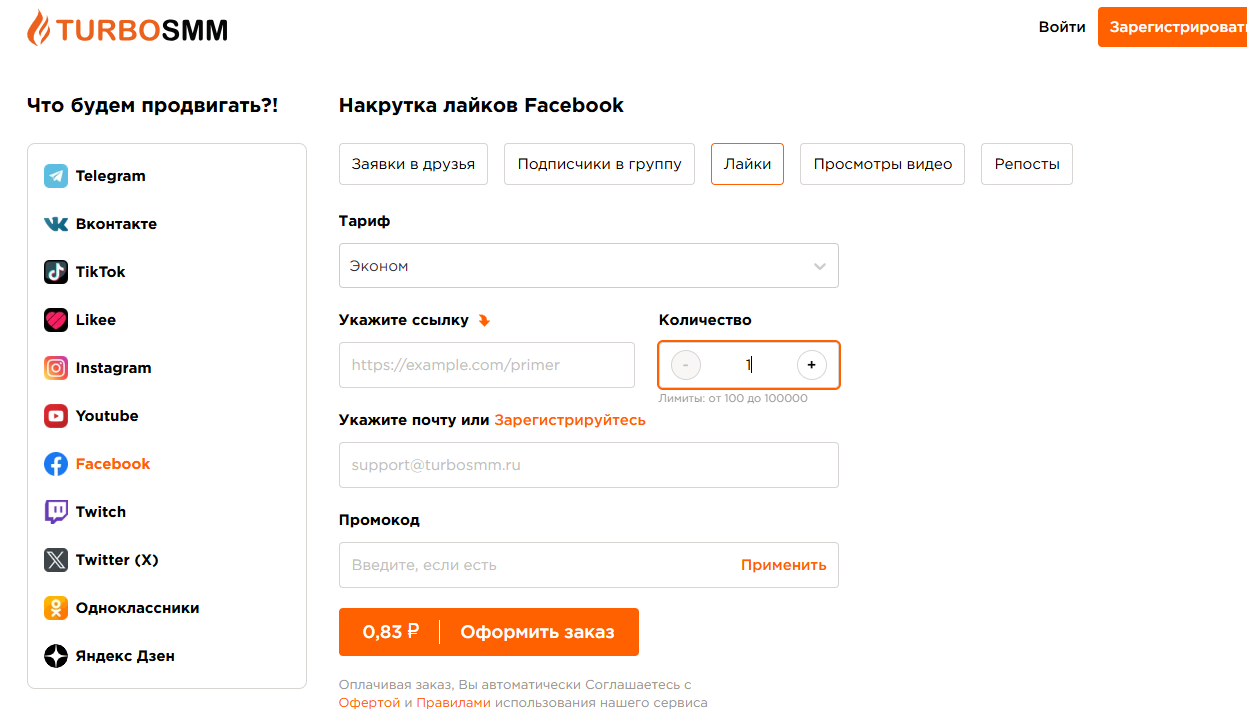Image resolution: width=1247 pixels, height=725 pixels.
Task: Select the Youtube icon
Action: click(x=56, y=416)
